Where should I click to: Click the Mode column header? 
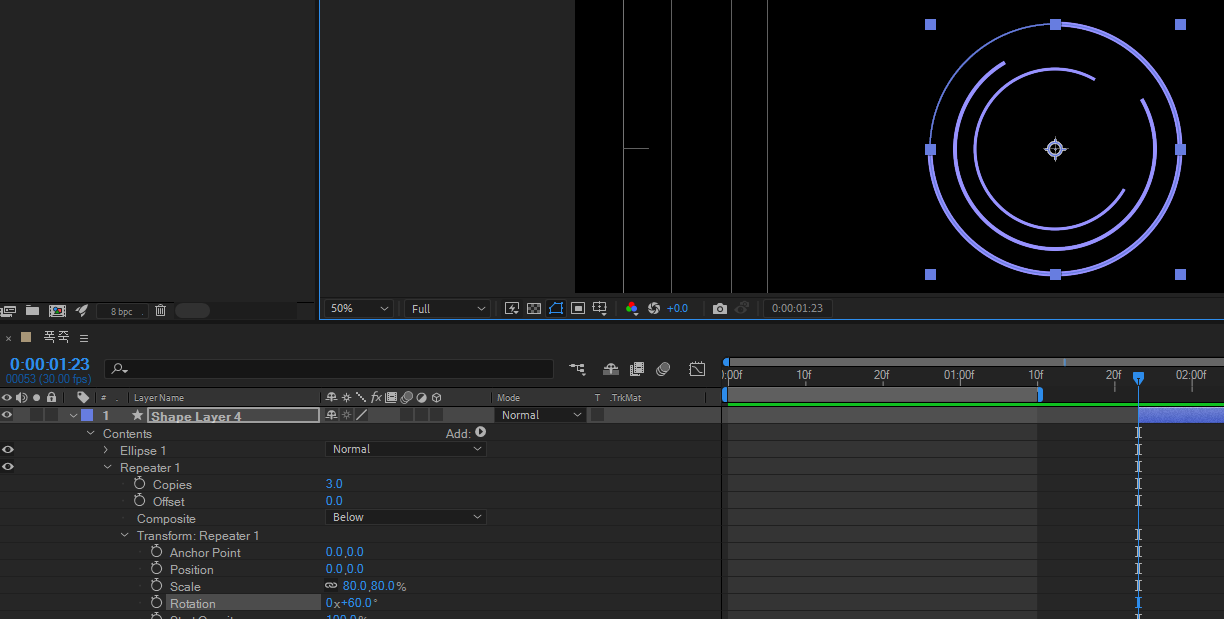pyautogui.click(x=509, y=398)
